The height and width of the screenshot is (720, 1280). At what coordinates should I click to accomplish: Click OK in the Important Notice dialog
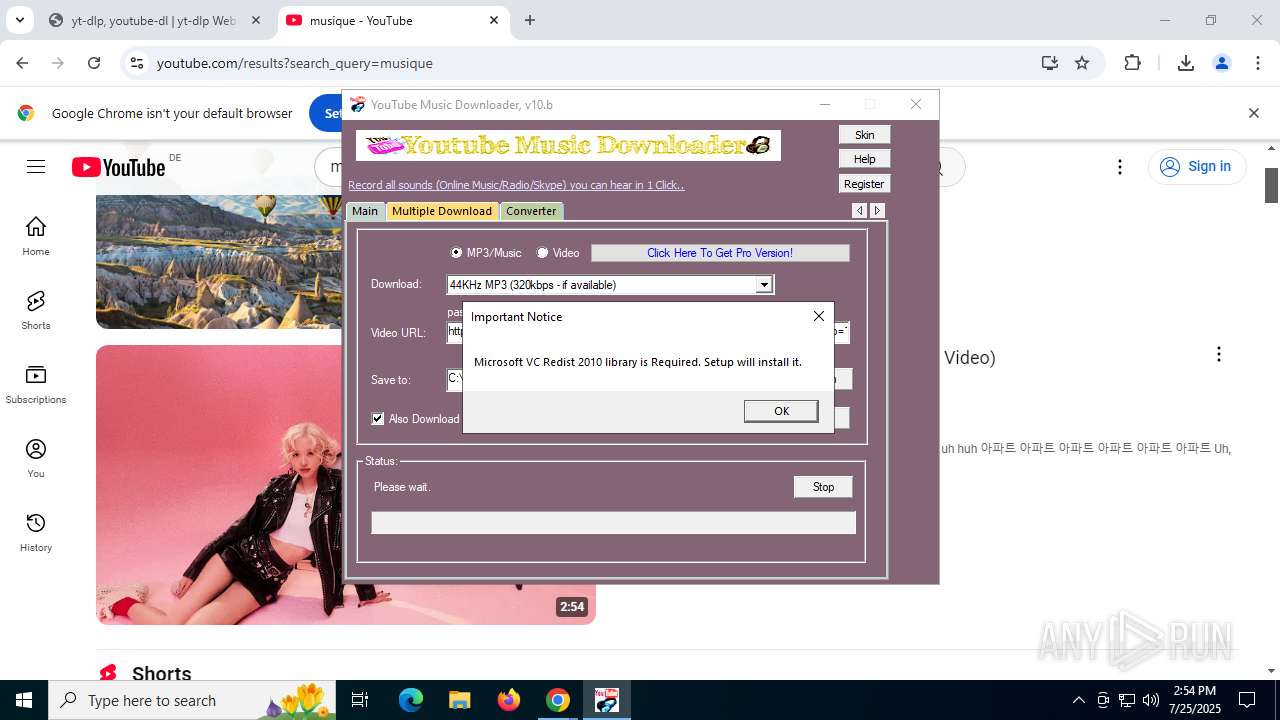(x=781, y=411)
